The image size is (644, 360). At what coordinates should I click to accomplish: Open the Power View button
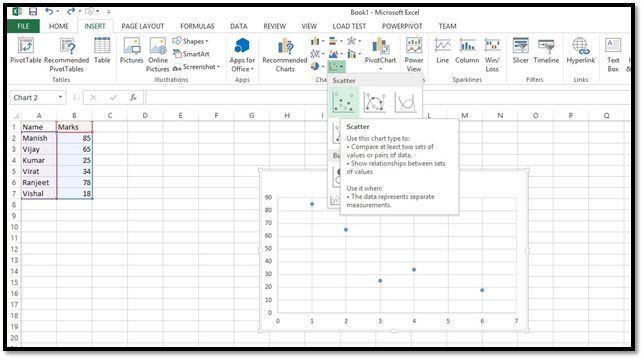(414, 55)
